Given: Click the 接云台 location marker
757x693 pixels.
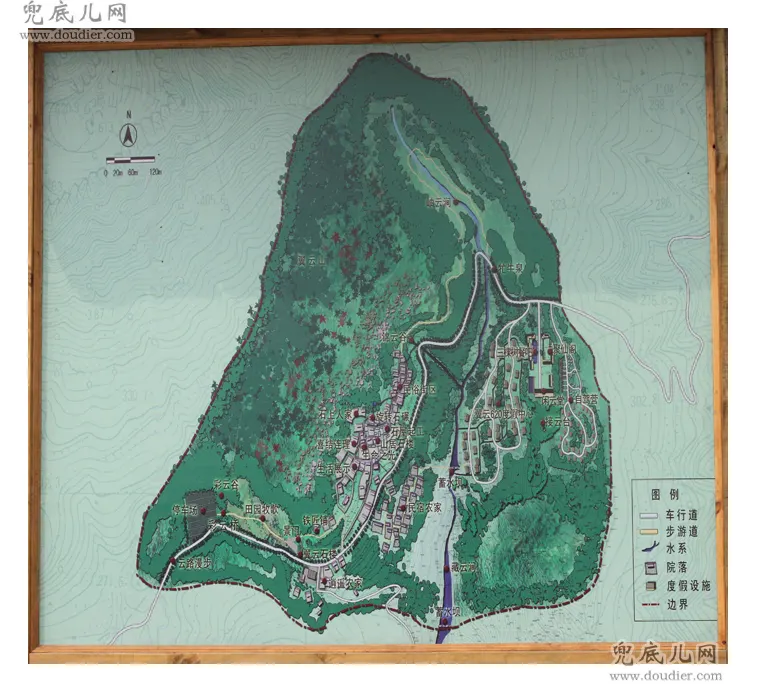Looking at the screenshot, I should [x=543, y=423].
